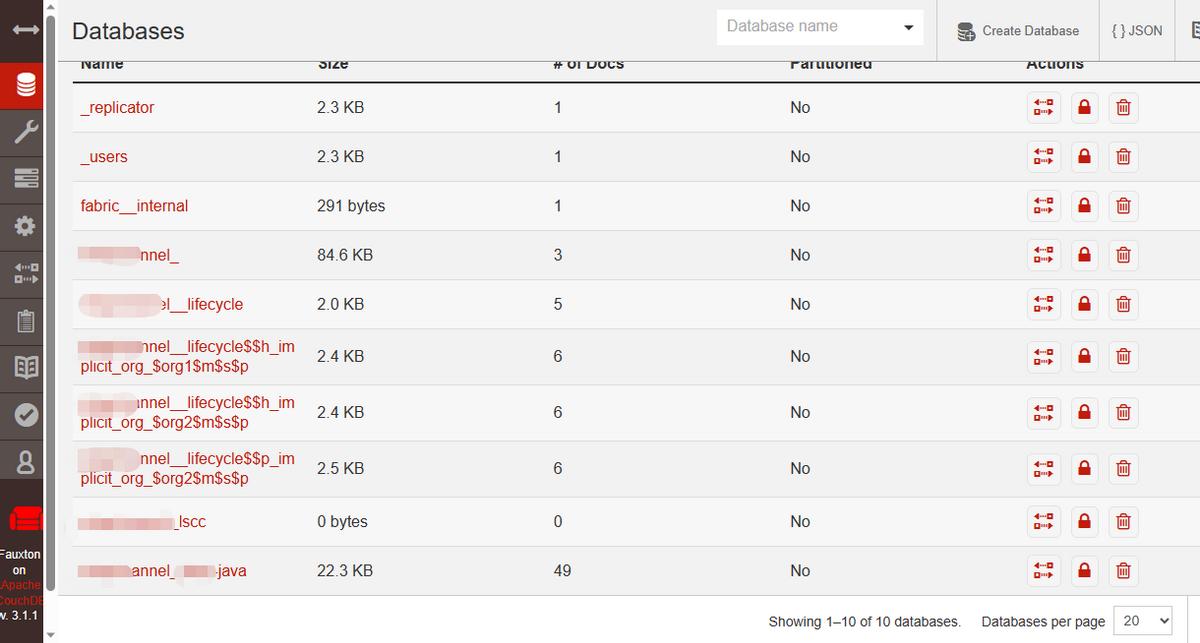Open permissions lock for fabric__internal database
The height and width of the screenshot is (643, 1200).
coord(1084,206)
